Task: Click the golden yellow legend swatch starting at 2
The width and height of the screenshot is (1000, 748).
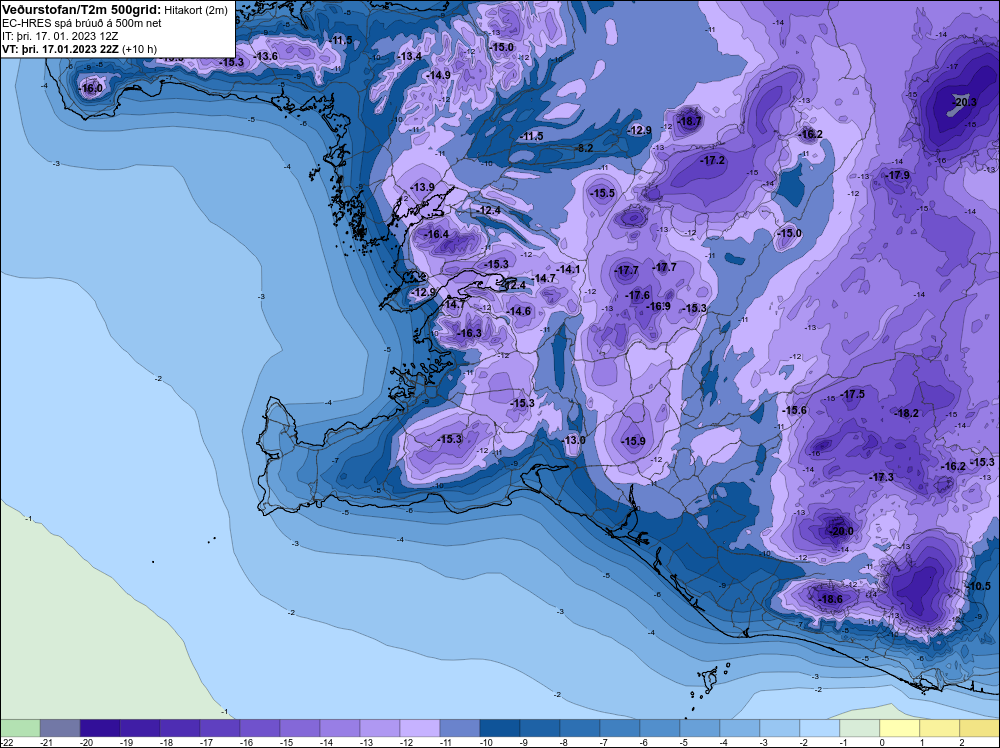Action: (980, 728)
